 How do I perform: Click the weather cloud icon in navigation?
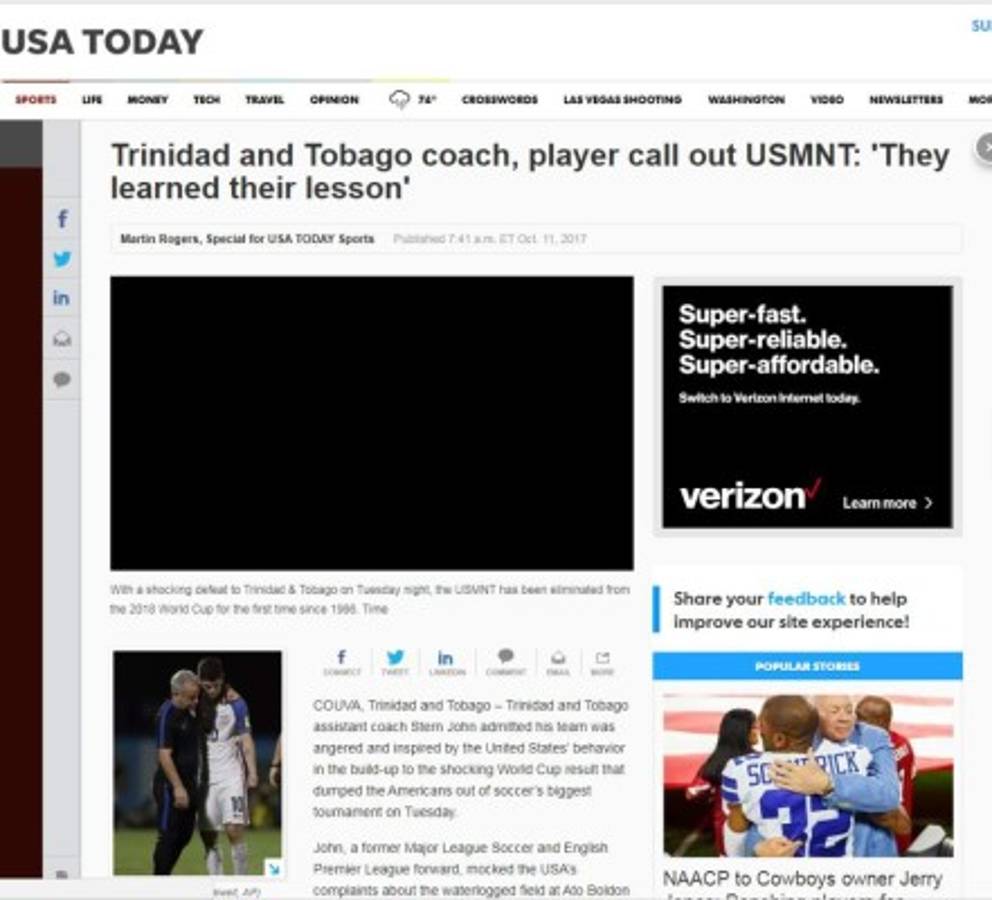[400, 99]
